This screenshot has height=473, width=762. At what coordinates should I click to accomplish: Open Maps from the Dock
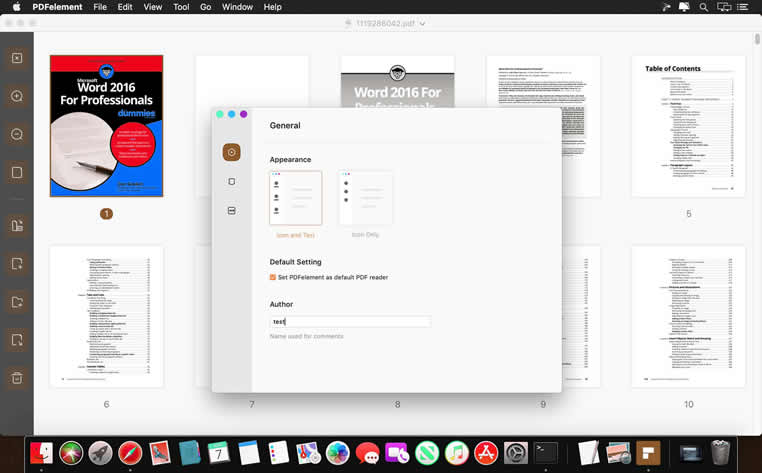pos(308,453)
